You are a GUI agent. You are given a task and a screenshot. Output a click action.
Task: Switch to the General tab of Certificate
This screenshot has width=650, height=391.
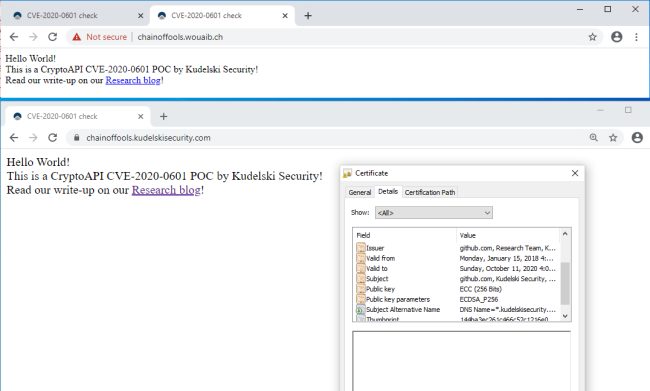coord(360,192)
